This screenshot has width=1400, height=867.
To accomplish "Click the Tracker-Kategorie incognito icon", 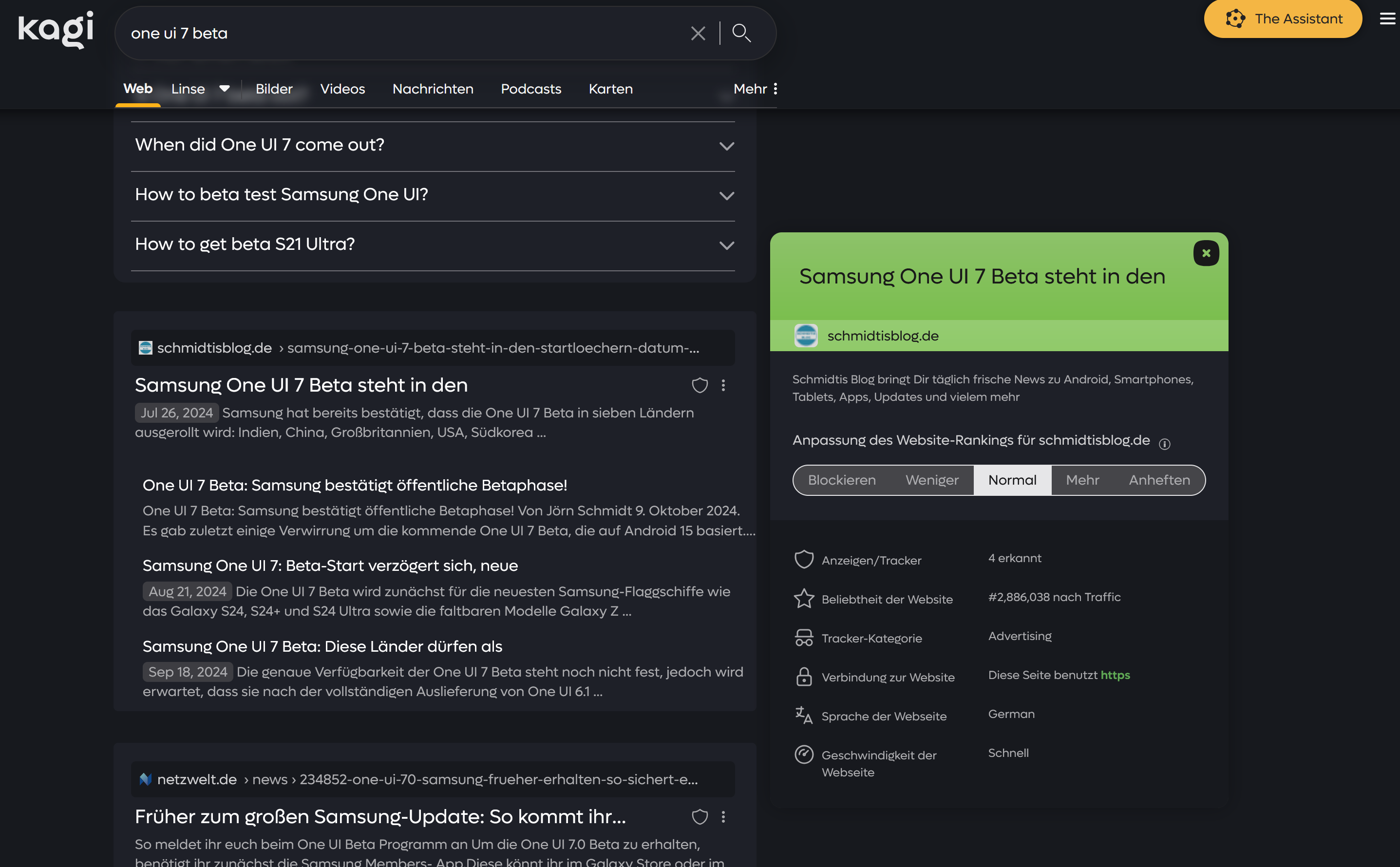I will pyautogui.click(x=804, y=638).
